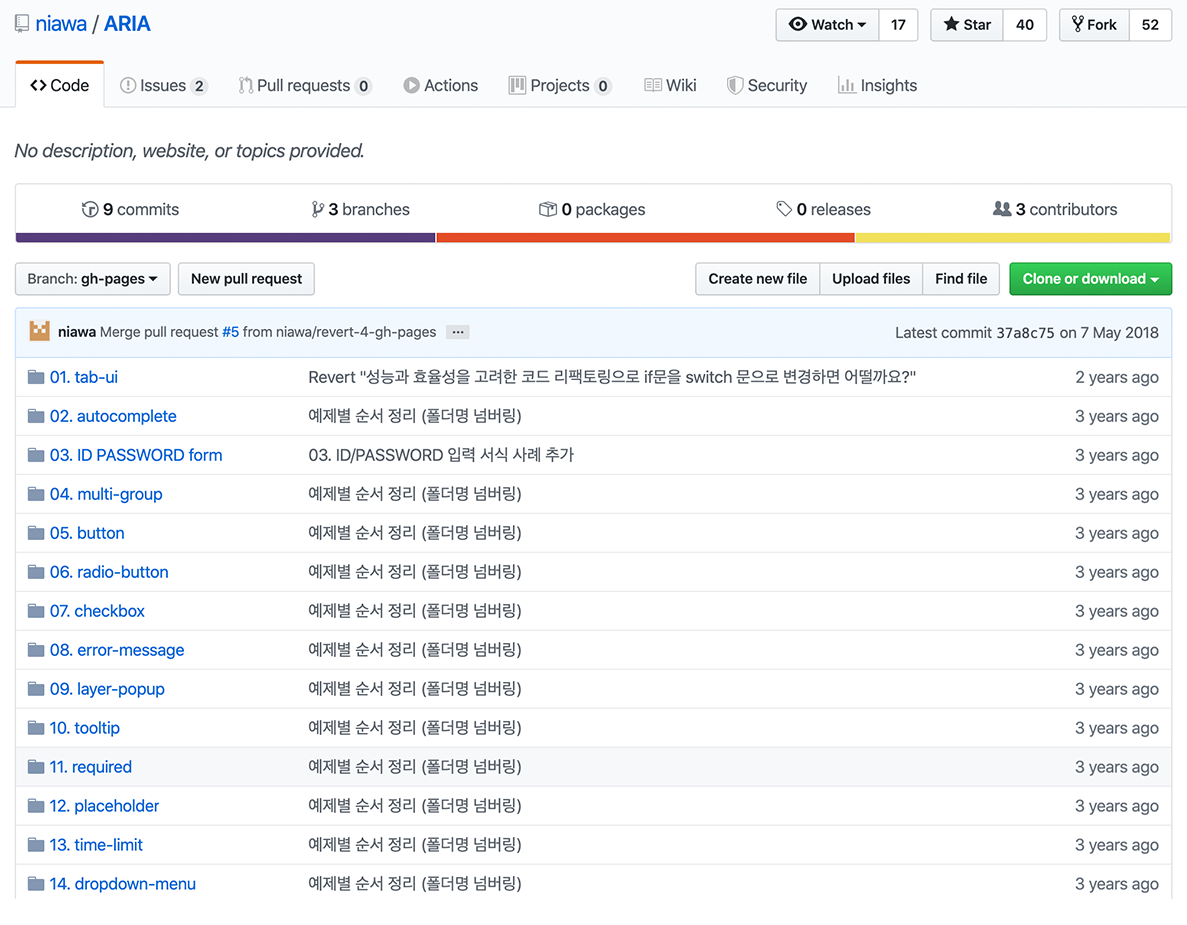Open latest commit 37a8c75 link

click(1025, 332)
